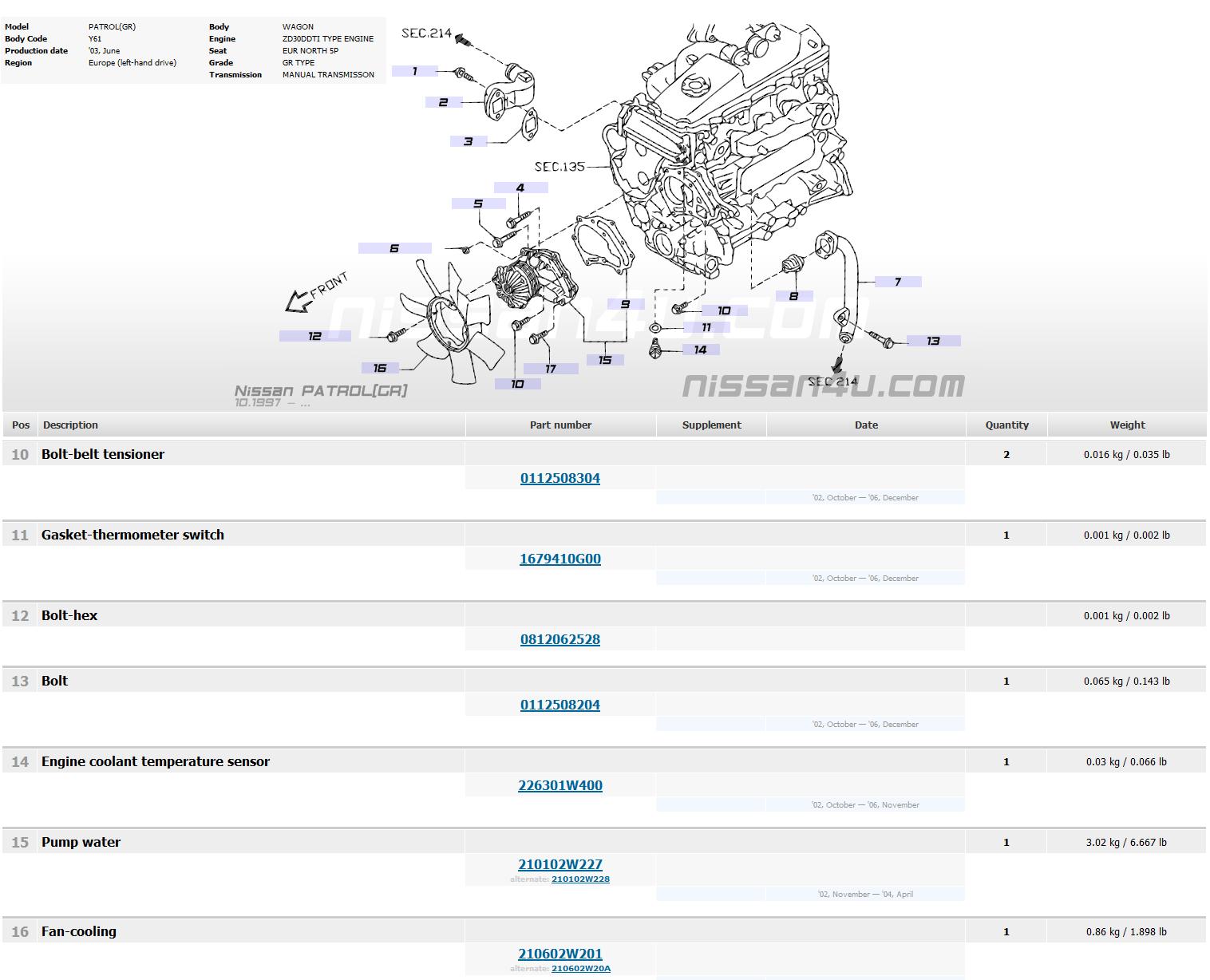Click the Weight column header
The image size is (1210, 980).
click(x=1127, y=425)
